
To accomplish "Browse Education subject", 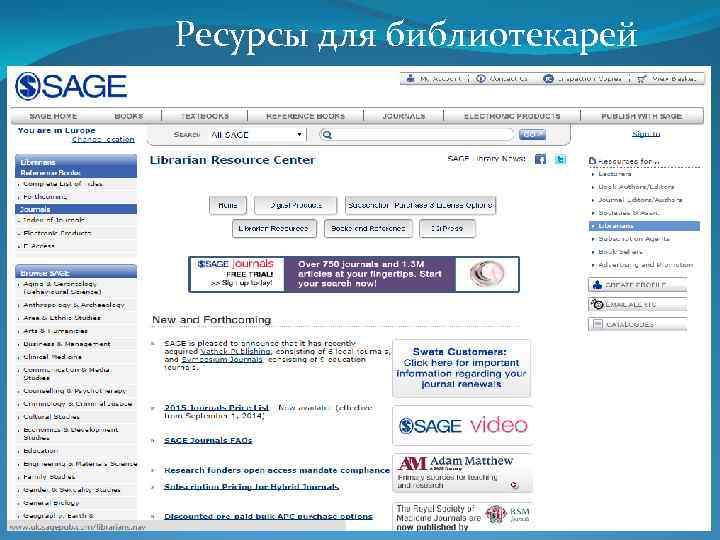I will click(40, 450).
